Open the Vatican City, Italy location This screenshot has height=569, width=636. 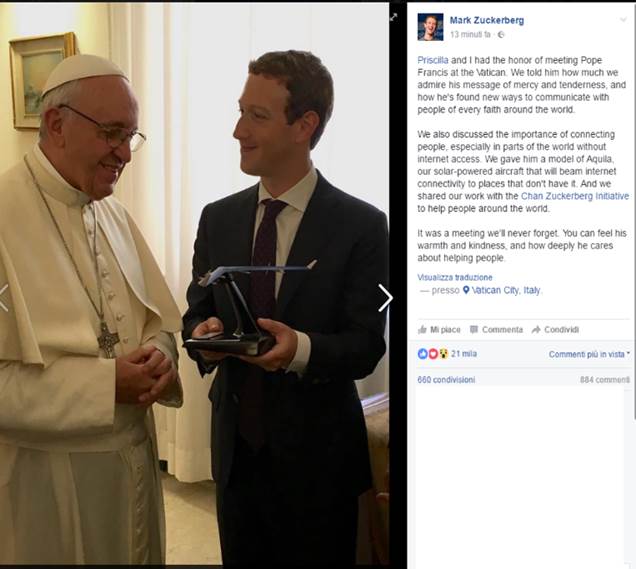(x=507, y=290)
